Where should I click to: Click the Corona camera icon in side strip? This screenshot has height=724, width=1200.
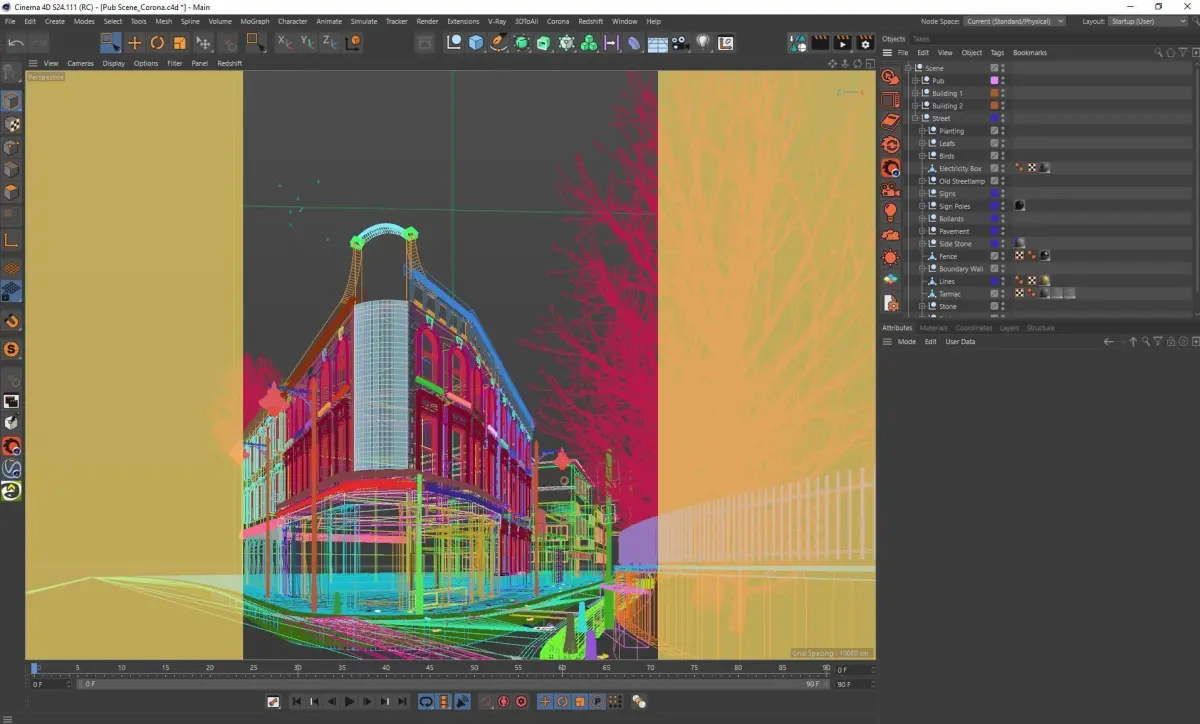[890, 190]
